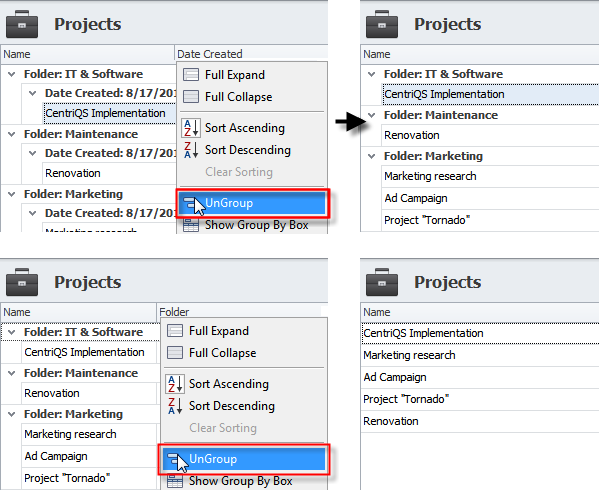Click Full Expand icon under Date Created menu
The width and height of the screenshot is (599, 490).
tap(191, 74)
